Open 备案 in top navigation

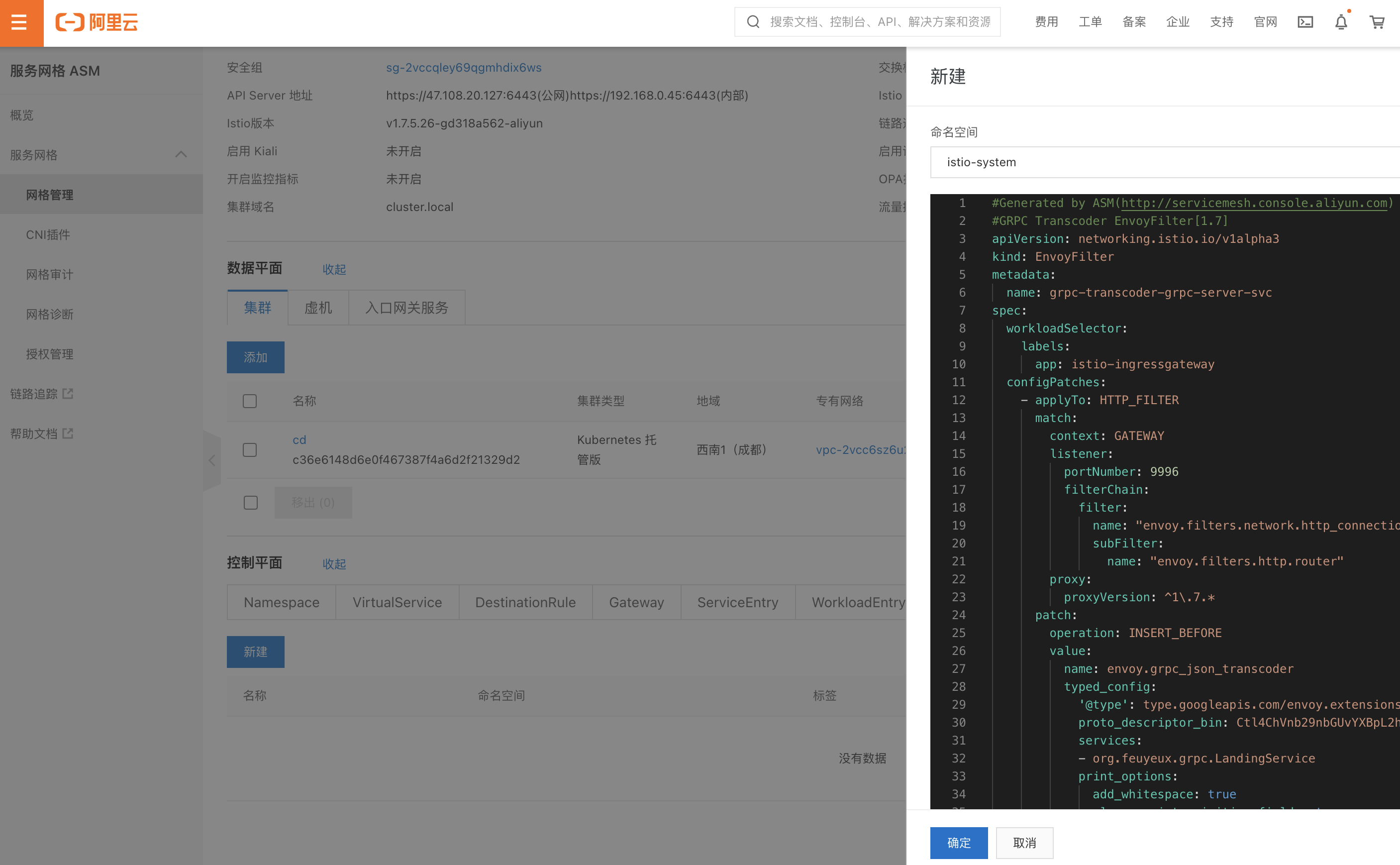pos(1133,22)
